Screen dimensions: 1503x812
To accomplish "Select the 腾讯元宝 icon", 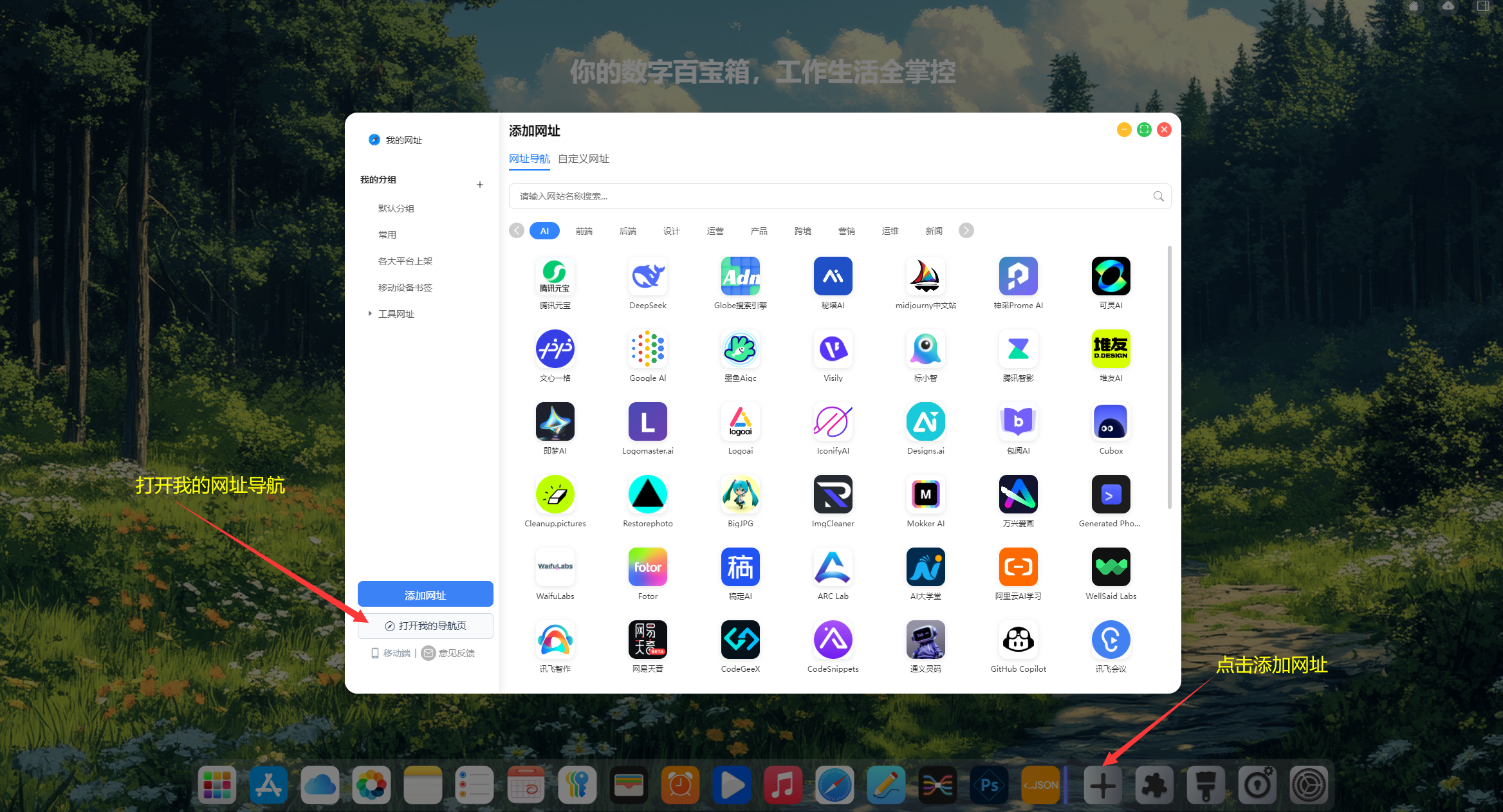I will click(555, 276).
